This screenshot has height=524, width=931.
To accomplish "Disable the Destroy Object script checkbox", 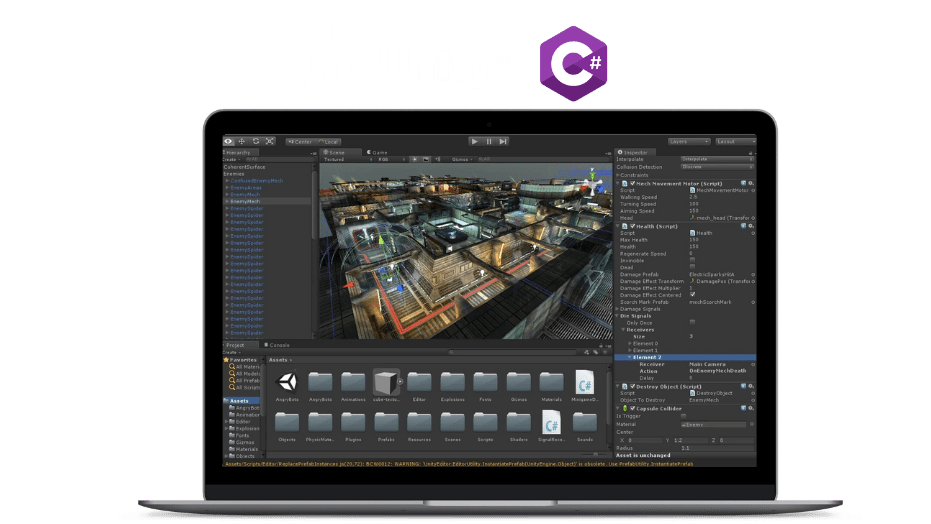I will (x=632, y=386).
